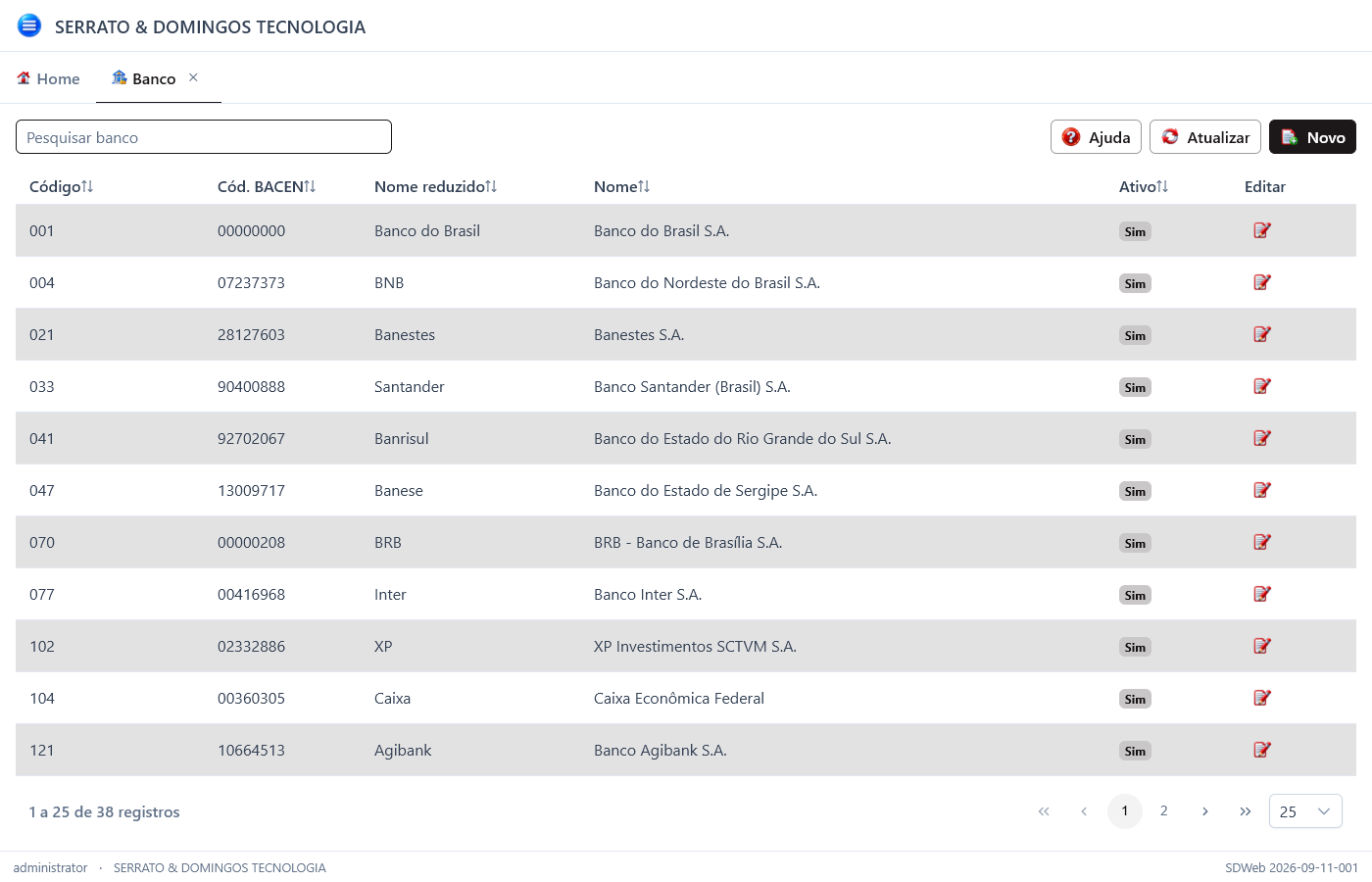
Task: Edit the XP Investimentos entry
Action: pos(1262,646)
